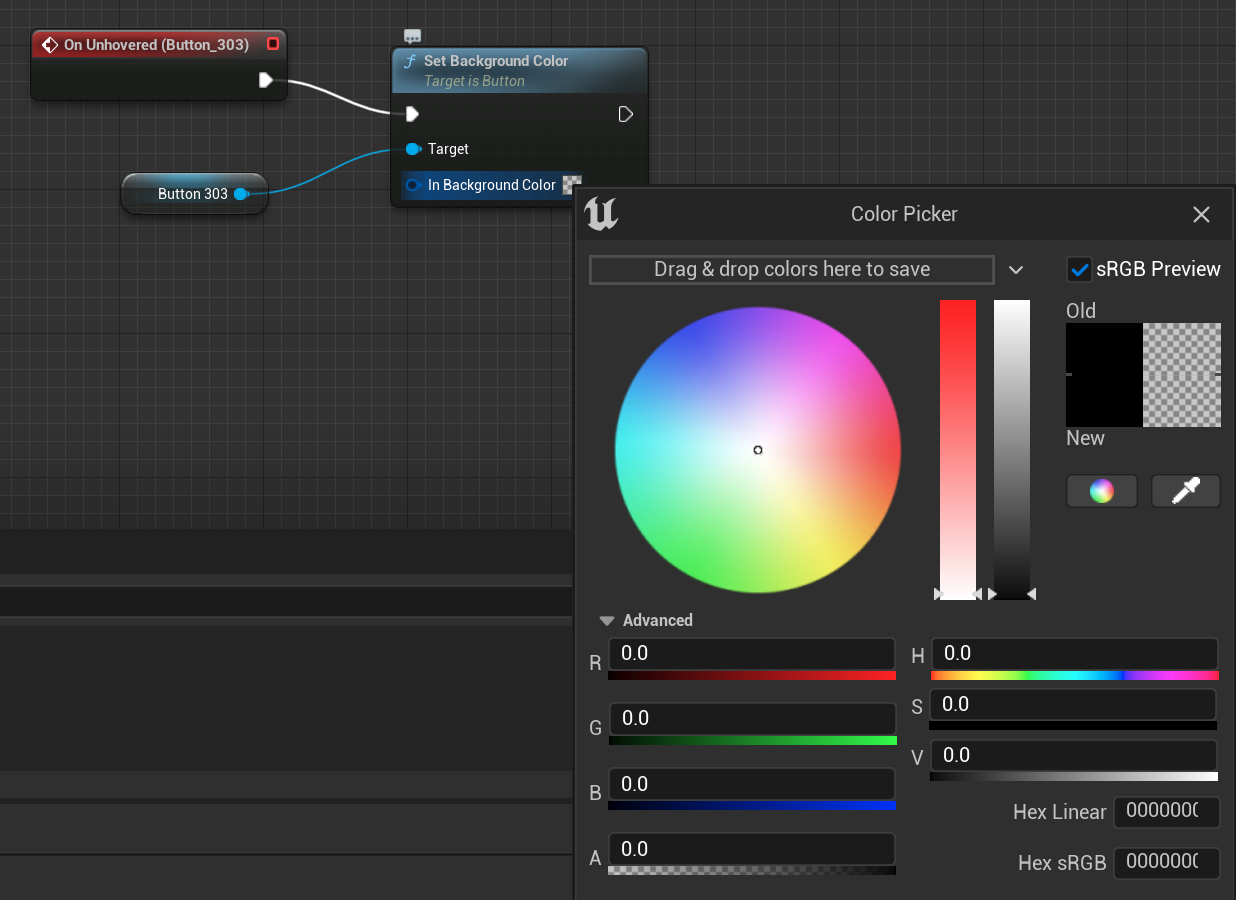Click the Unreal Engine logo icon
This screenshot has width=1236, height=900.
pyautogui.click(x=601, y=214)
